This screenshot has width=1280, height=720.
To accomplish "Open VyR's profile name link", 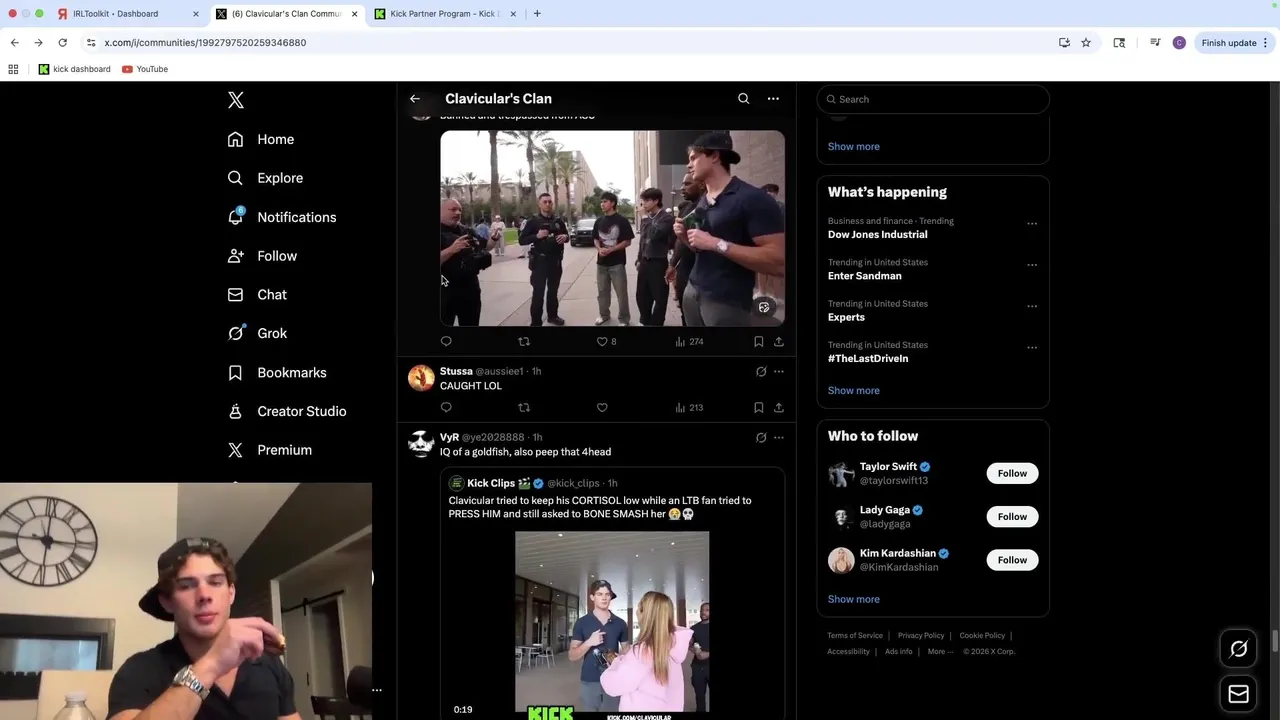I will coord(449,438).
